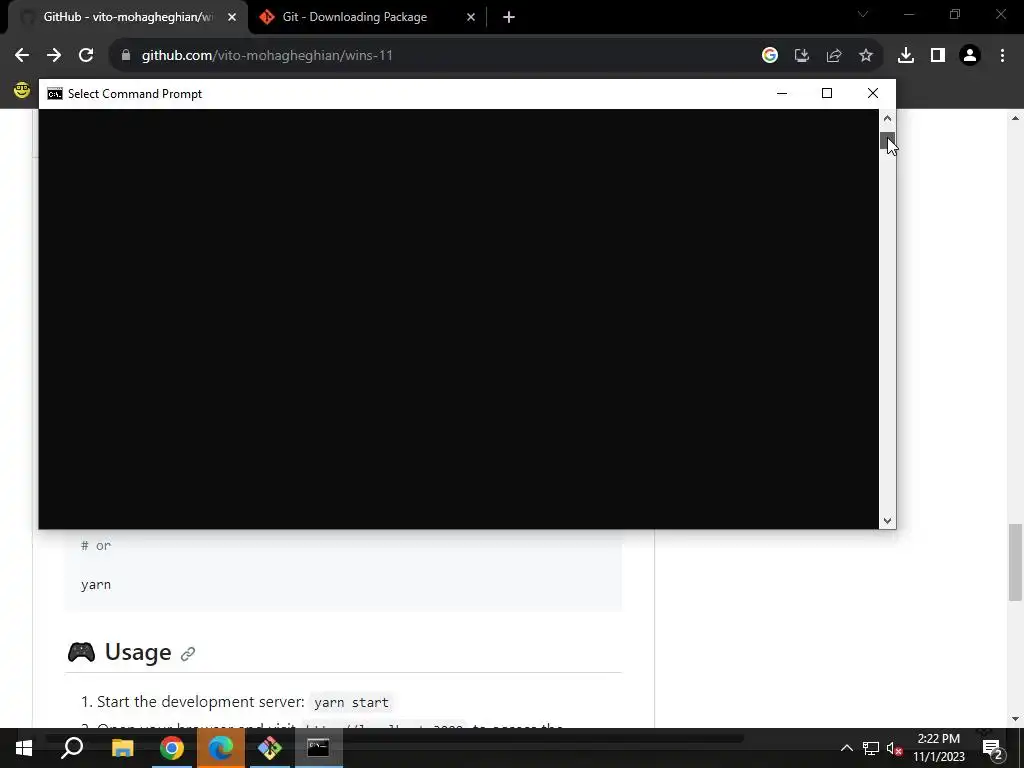Click the Google icon in address bar
Image resolution: width=1024 pixels, height=768 pixels.
coord(770,56)
